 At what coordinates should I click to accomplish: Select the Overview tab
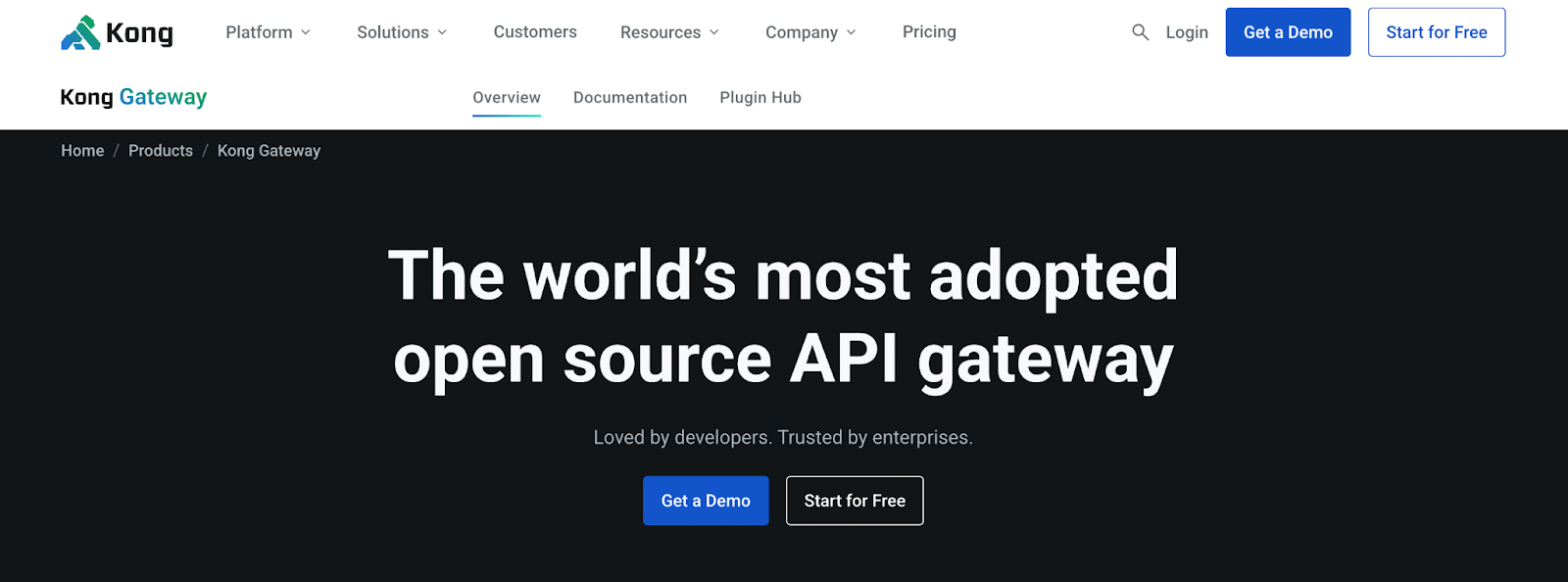coord(507,97)
